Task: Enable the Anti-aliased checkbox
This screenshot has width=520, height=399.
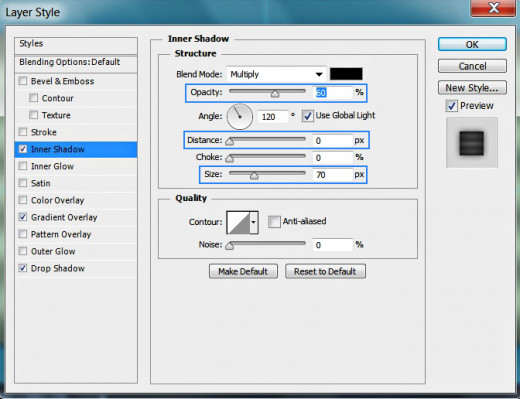Action: (274, 222)
